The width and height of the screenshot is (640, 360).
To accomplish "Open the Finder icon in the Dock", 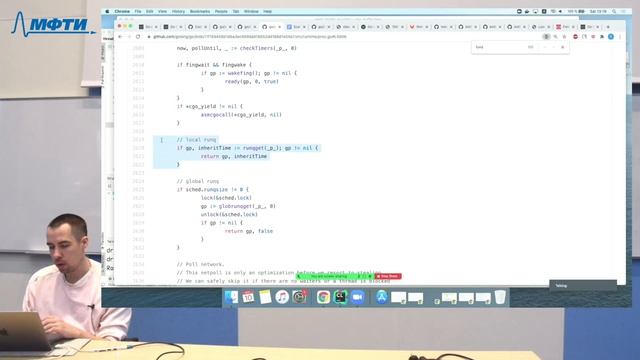I will click(x=231, y=297).
